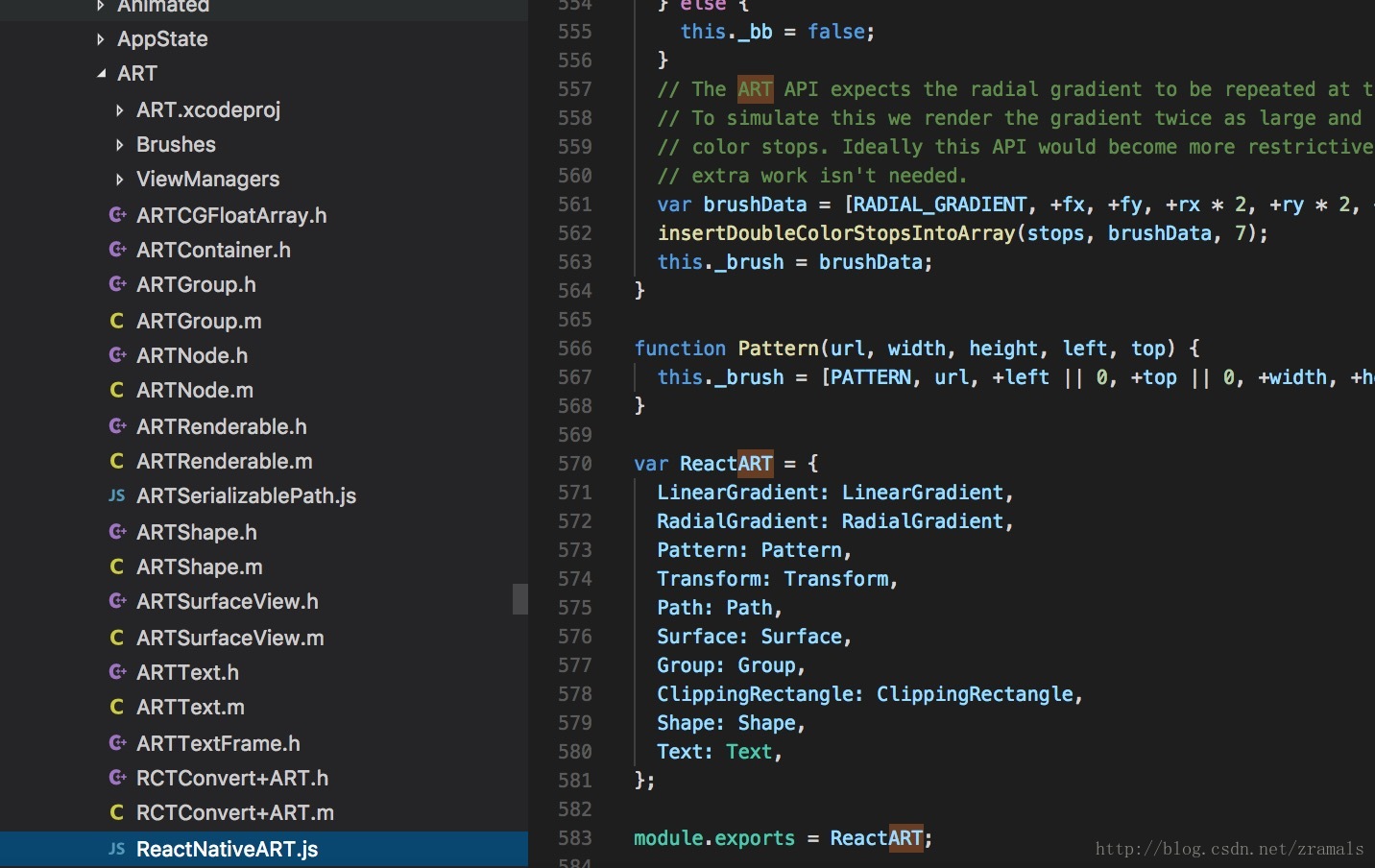Image resolution: width=1375 pixels, height=868 pixels.
Task: Click 'var ReactART' declaration on line 570
Action: point(703,464)
